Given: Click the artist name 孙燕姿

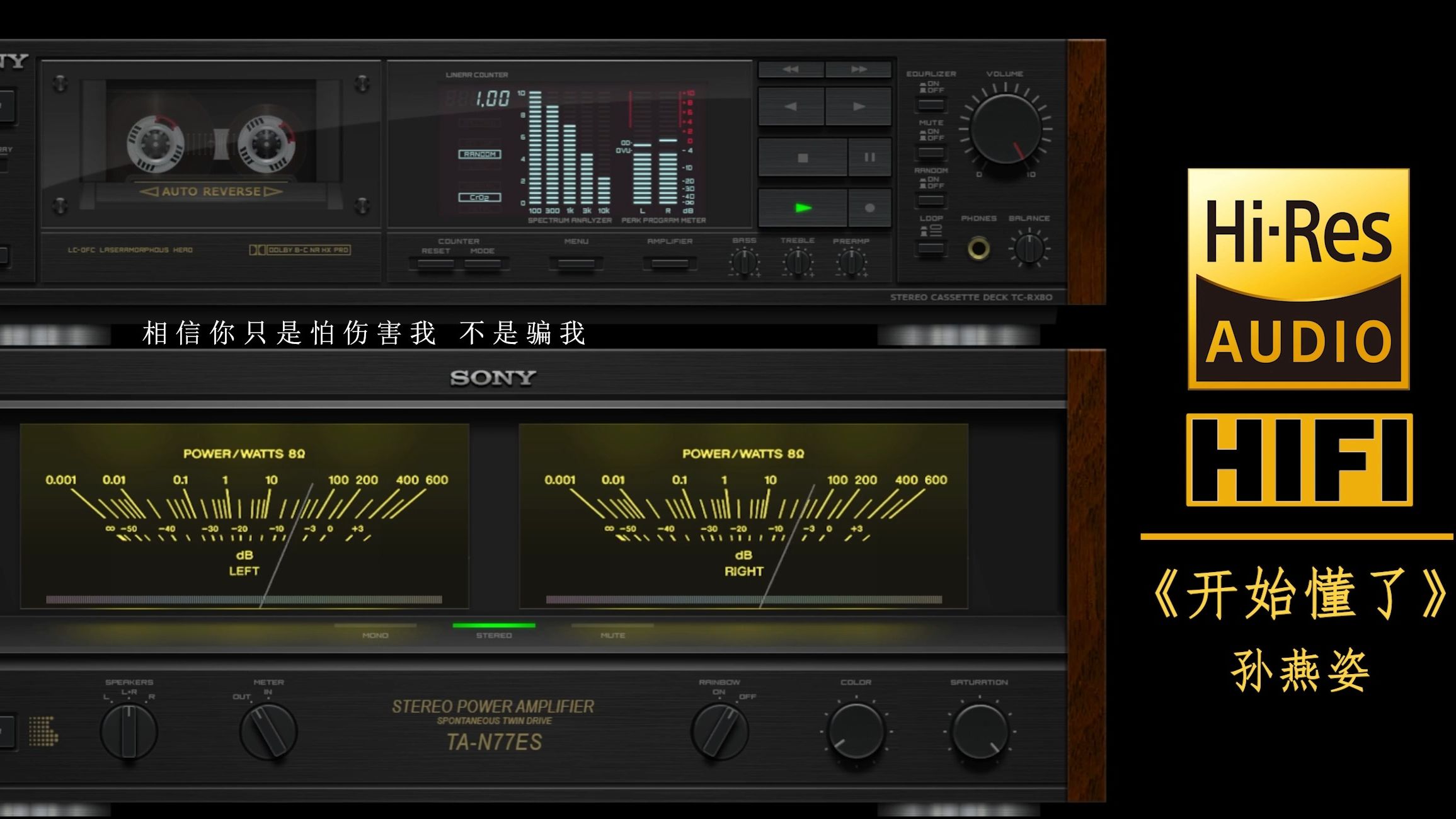Looking at the screenshot, I should [x=1300, y=670].
